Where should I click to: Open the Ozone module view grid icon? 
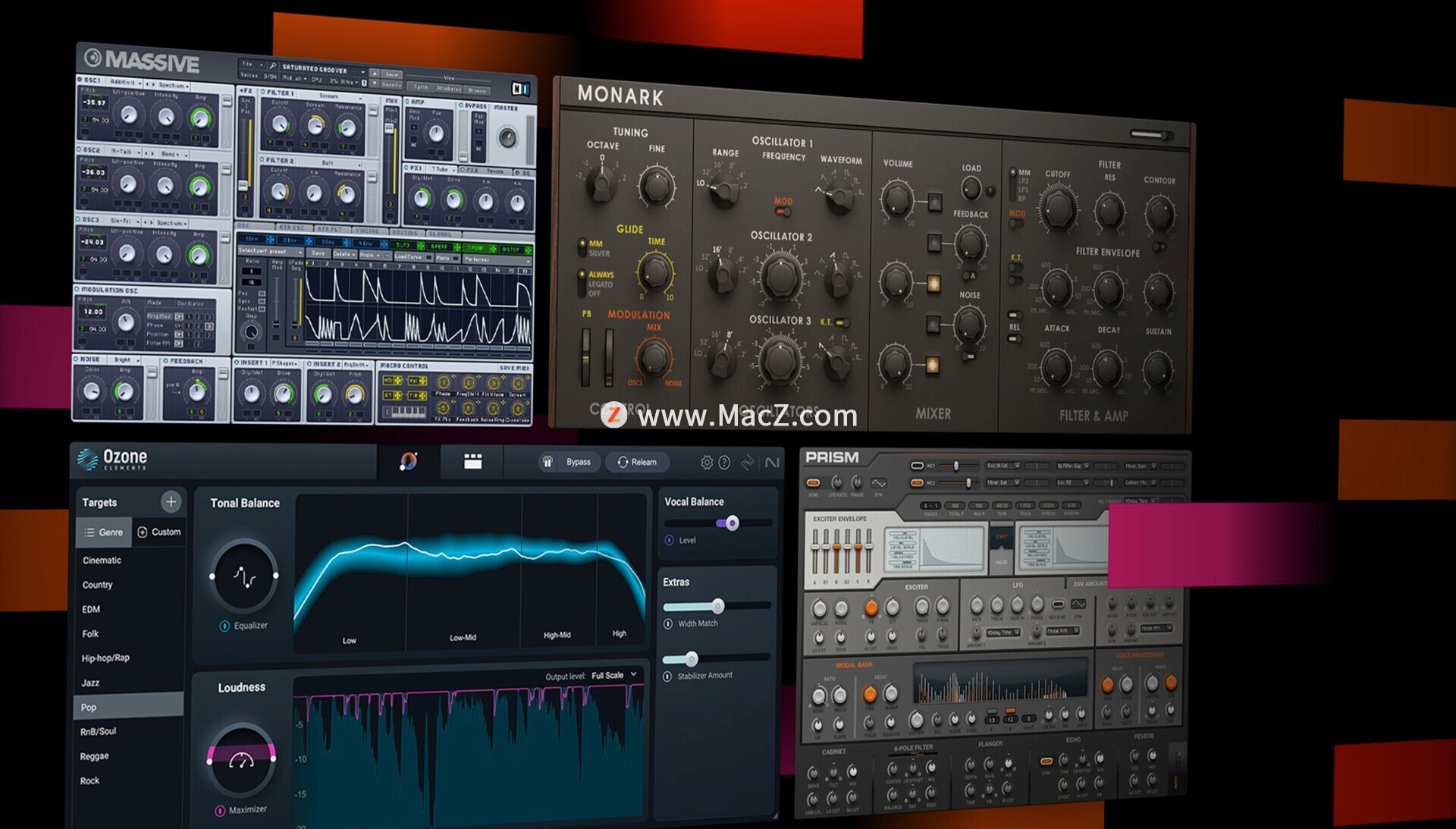472,461
